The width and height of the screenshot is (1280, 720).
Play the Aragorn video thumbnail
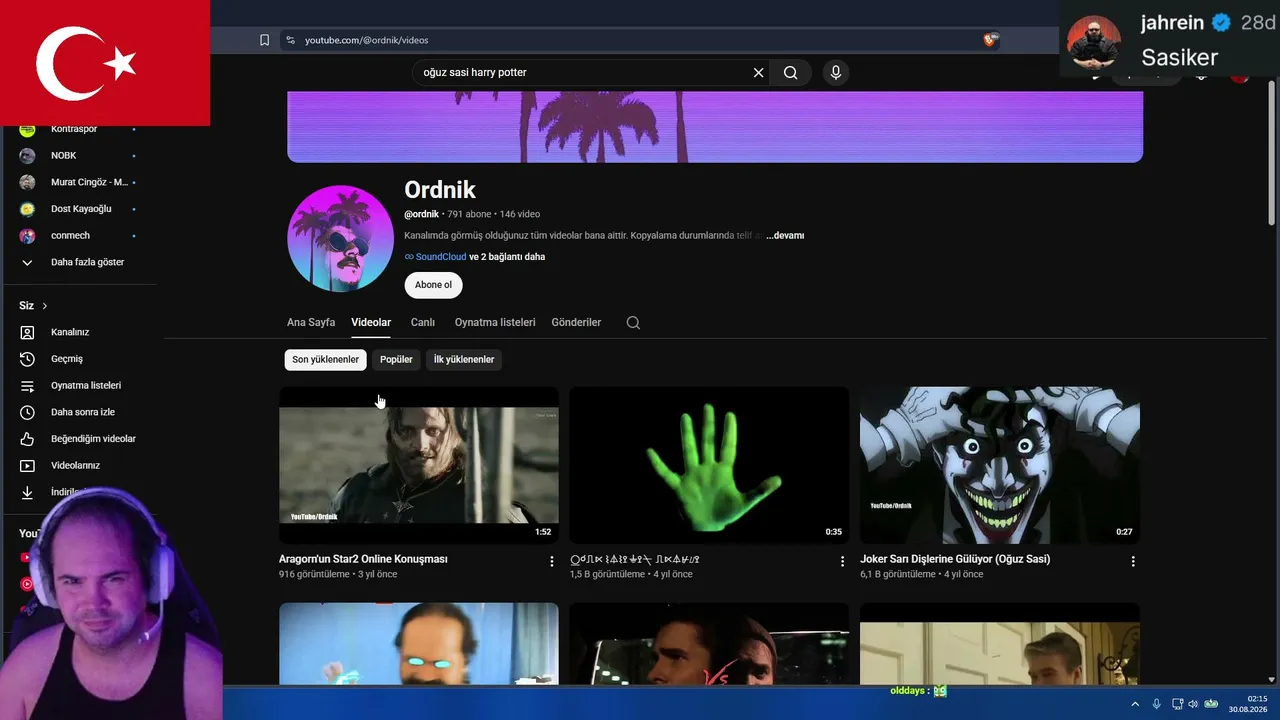419,466
